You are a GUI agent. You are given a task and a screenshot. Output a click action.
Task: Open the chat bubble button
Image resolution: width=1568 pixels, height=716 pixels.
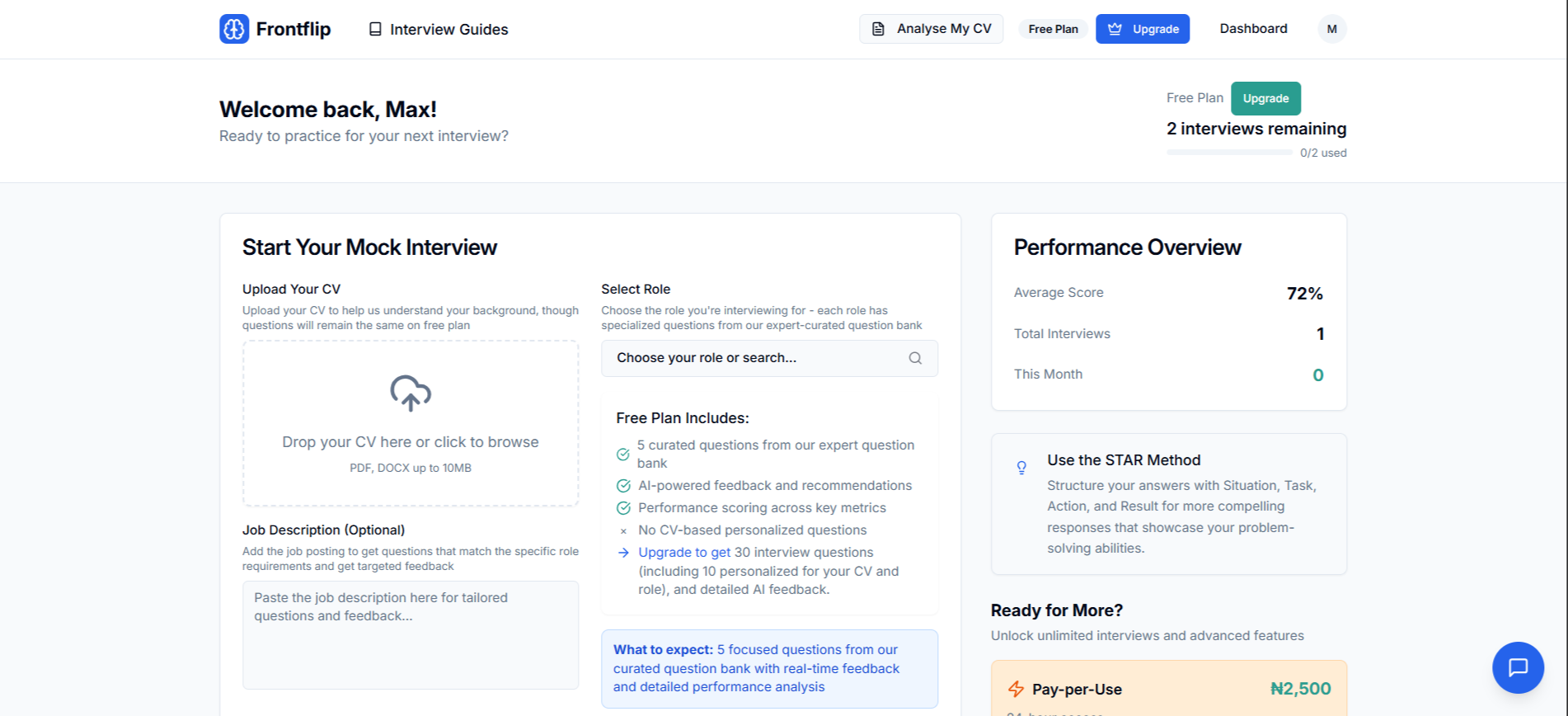(x=1518, y=667)
